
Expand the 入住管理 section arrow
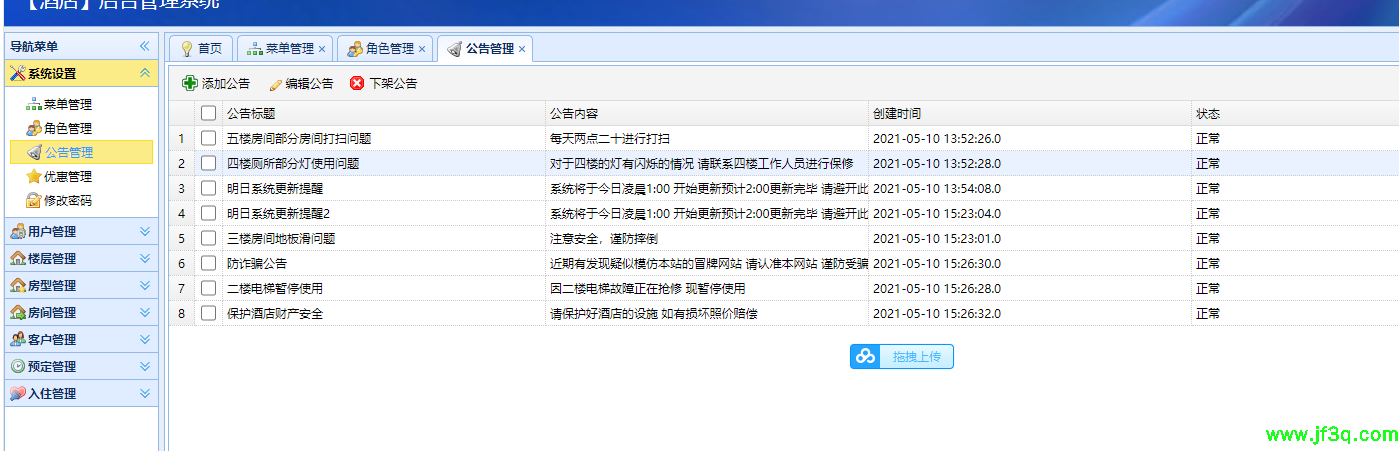click(144, 394)
